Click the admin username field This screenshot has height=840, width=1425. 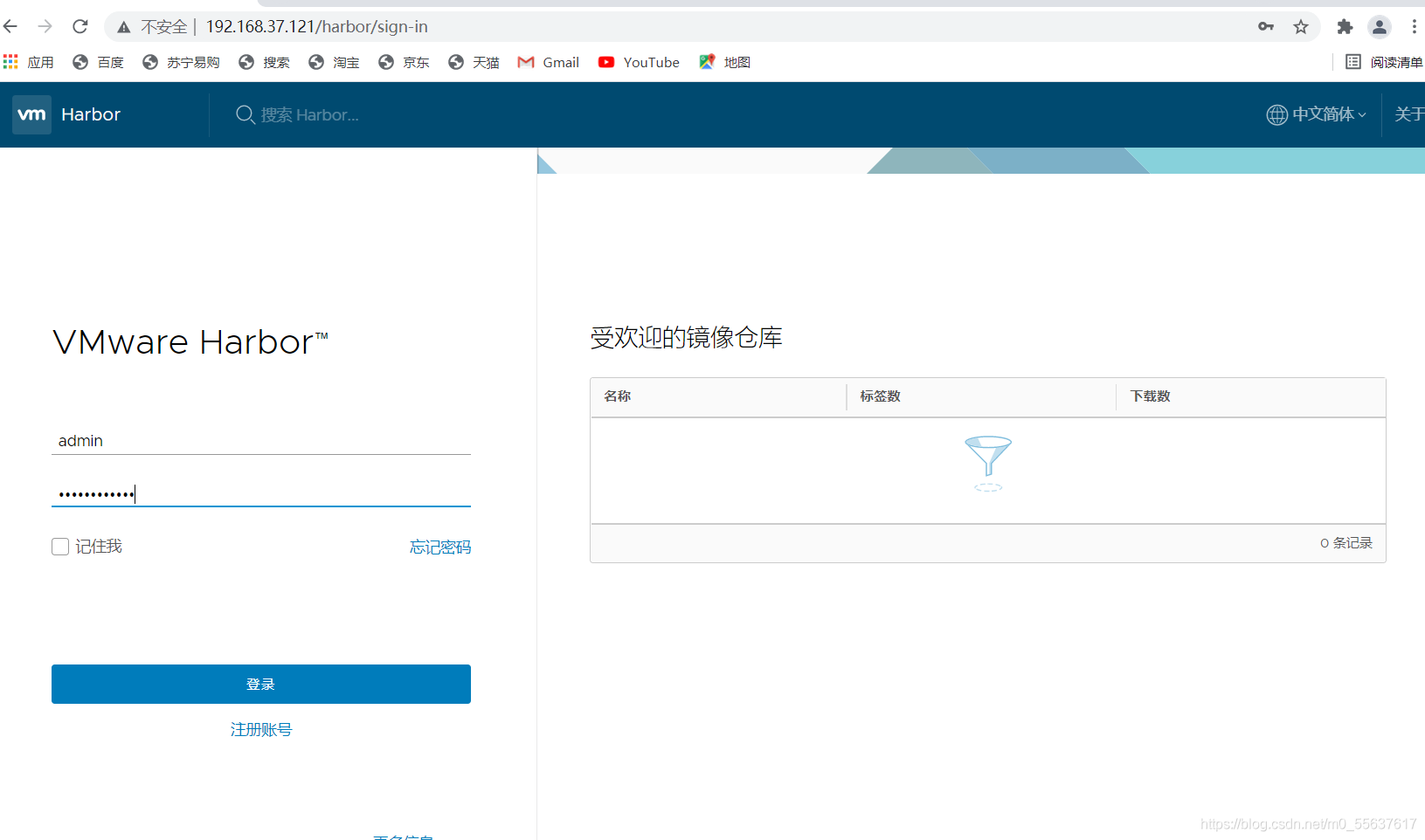[x=261, y=441]
